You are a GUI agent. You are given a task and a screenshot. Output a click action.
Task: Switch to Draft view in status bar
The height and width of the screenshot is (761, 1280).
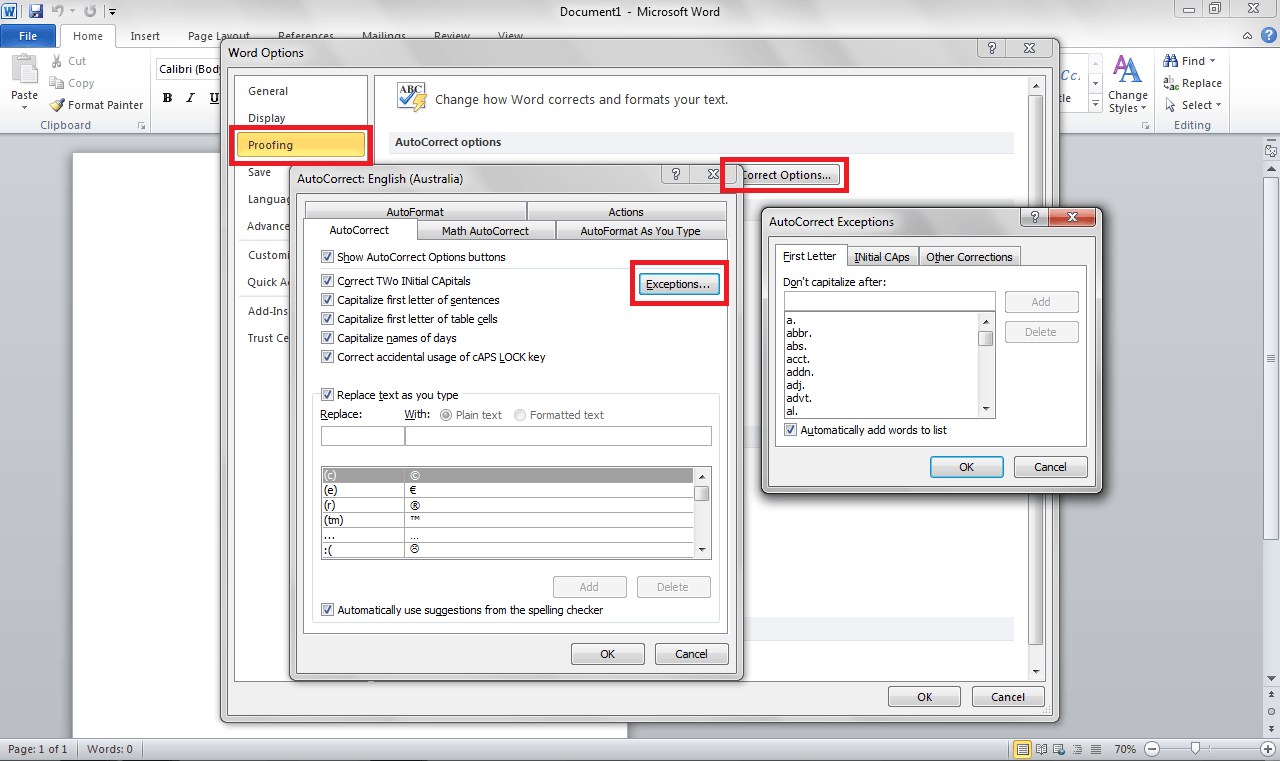[x=1096, y=749]
